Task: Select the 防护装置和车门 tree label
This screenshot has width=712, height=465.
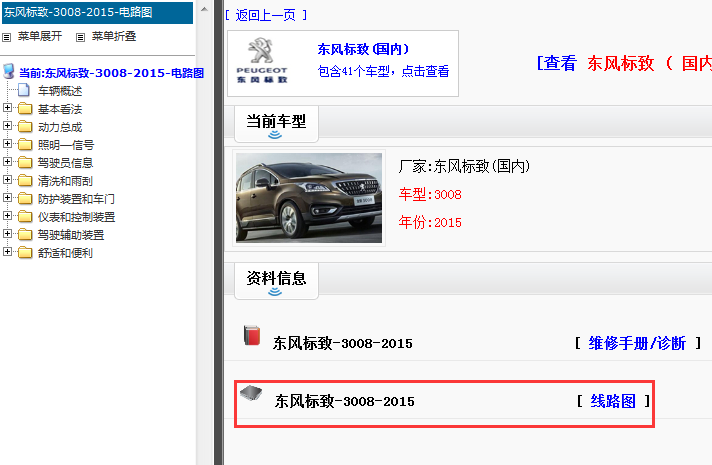Action: click(x=76, y=199)
